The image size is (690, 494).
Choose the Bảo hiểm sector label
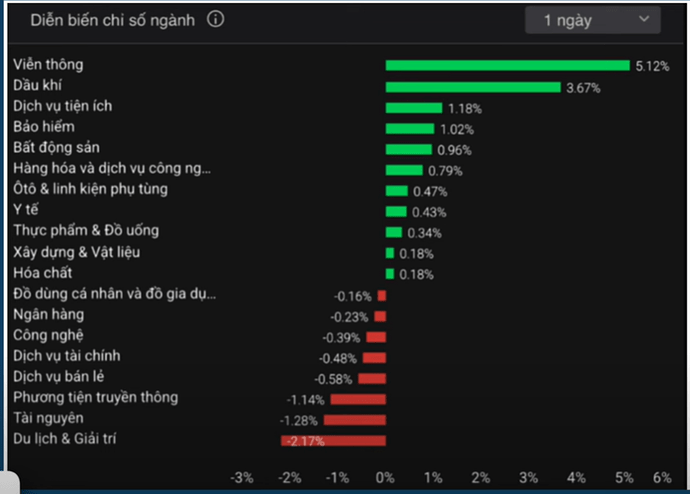pos(45,127)
